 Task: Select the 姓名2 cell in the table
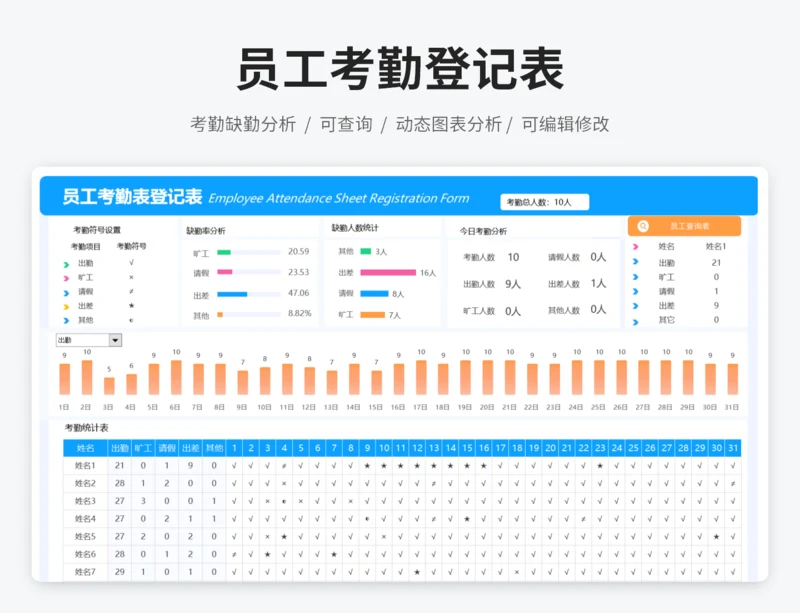[85, 483]
